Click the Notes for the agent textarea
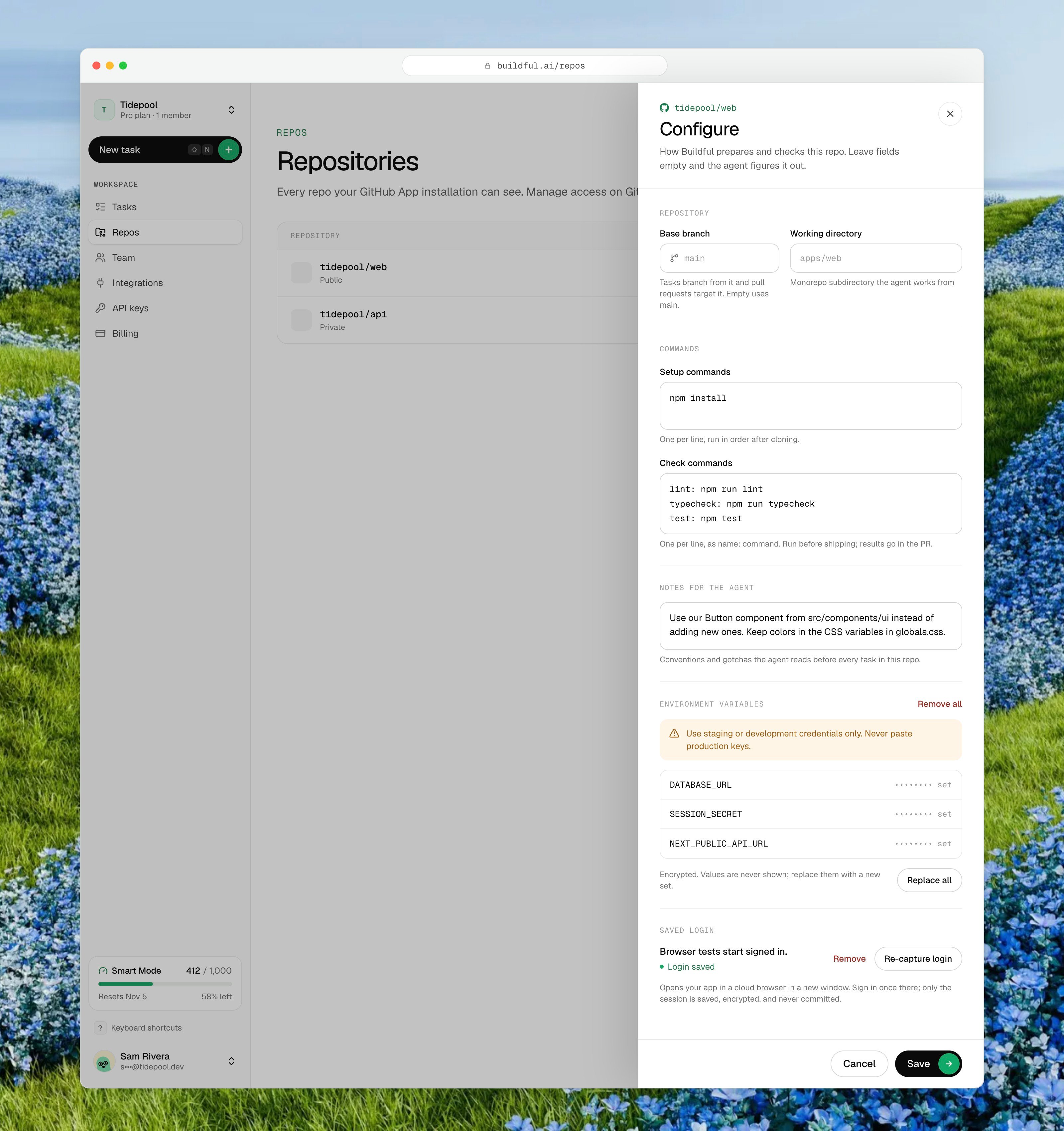This screenshot has width=1064, height=1131. tap(810, 626)
